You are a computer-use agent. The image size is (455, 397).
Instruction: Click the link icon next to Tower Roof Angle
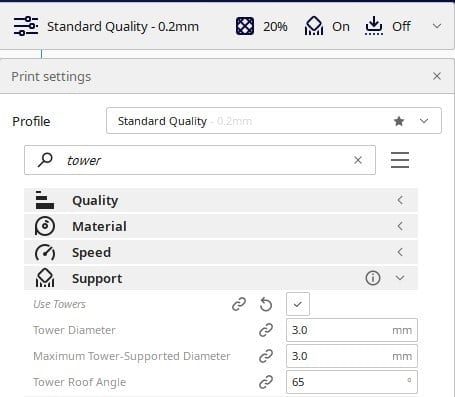[266, 382]
